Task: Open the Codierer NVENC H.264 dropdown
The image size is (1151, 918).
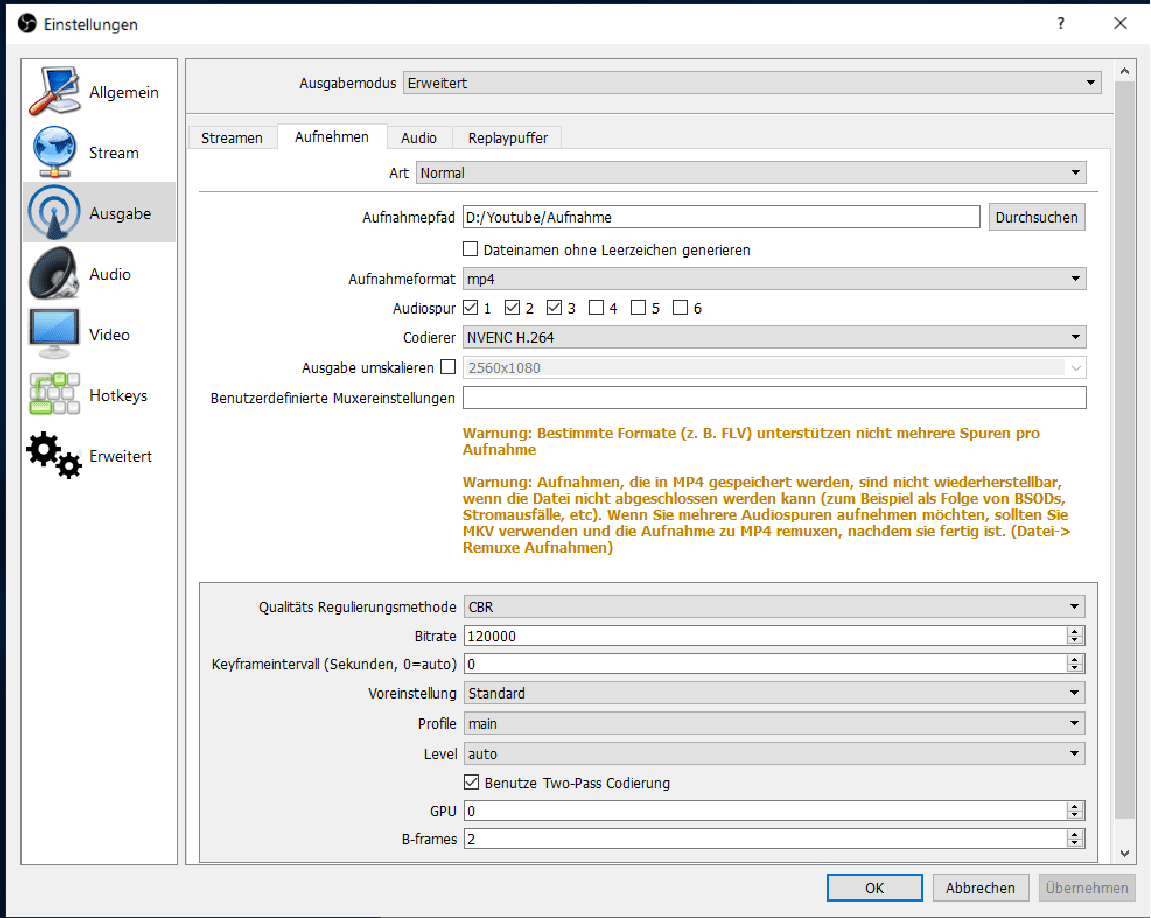Action: tap(774, 338)
